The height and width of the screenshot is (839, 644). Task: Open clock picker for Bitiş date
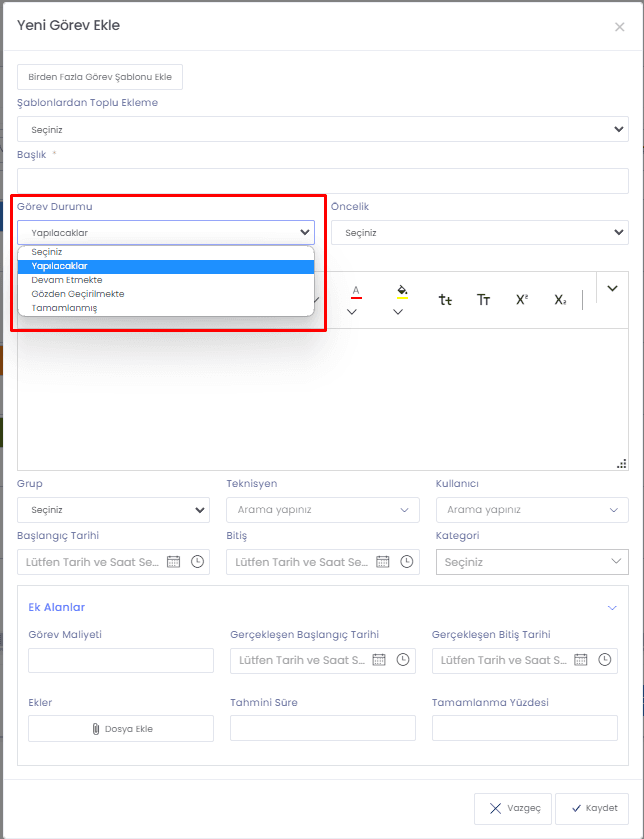407,562
